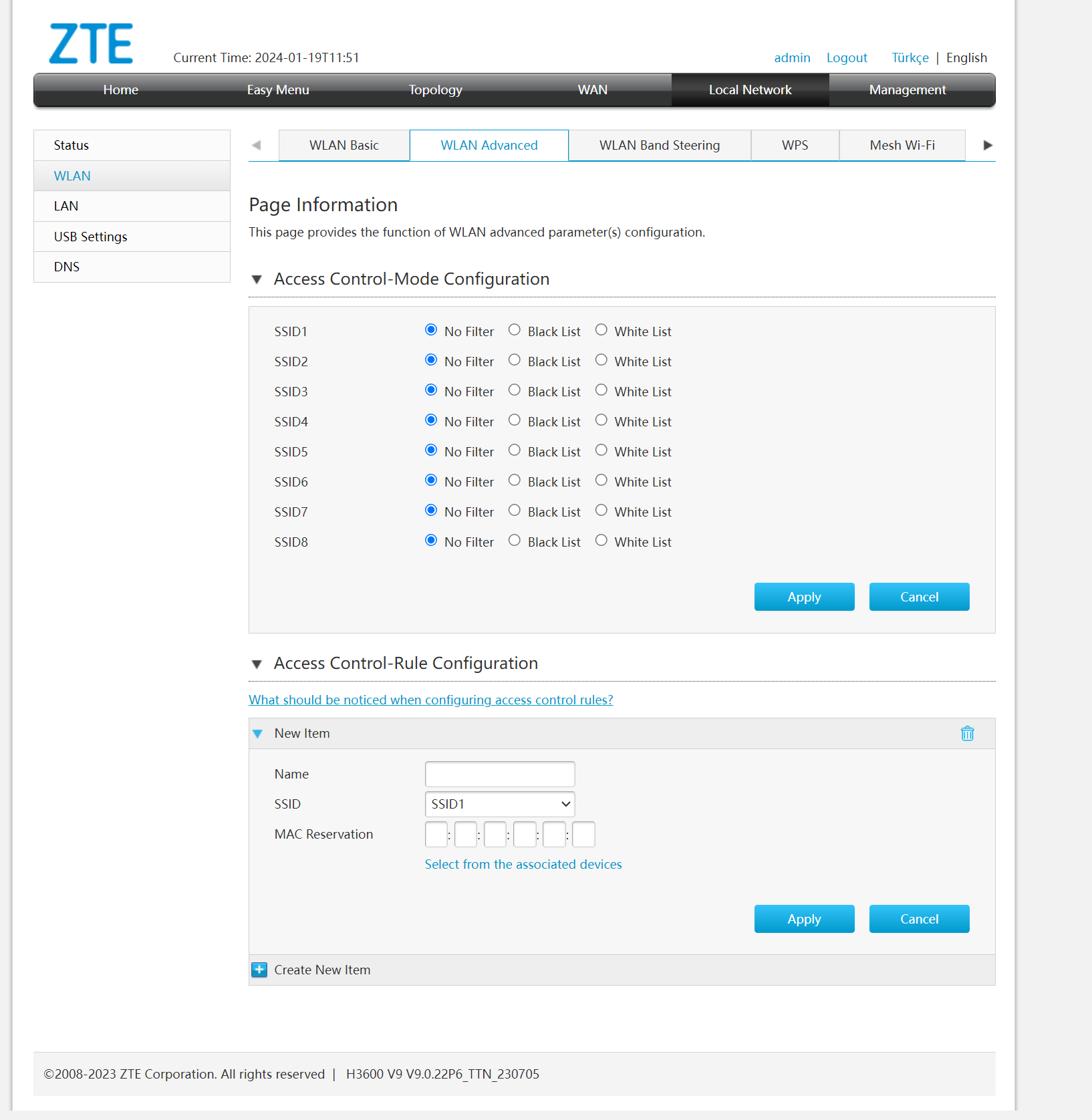Click the rule Name input field
1092x1120 pixels.
[499, 774]
